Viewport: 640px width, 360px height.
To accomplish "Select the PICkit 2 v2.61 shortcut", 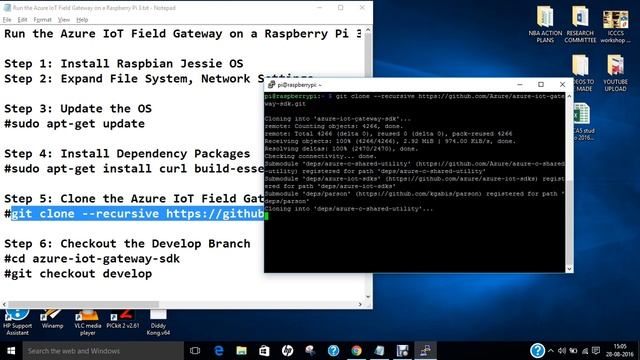I will 122,319.
